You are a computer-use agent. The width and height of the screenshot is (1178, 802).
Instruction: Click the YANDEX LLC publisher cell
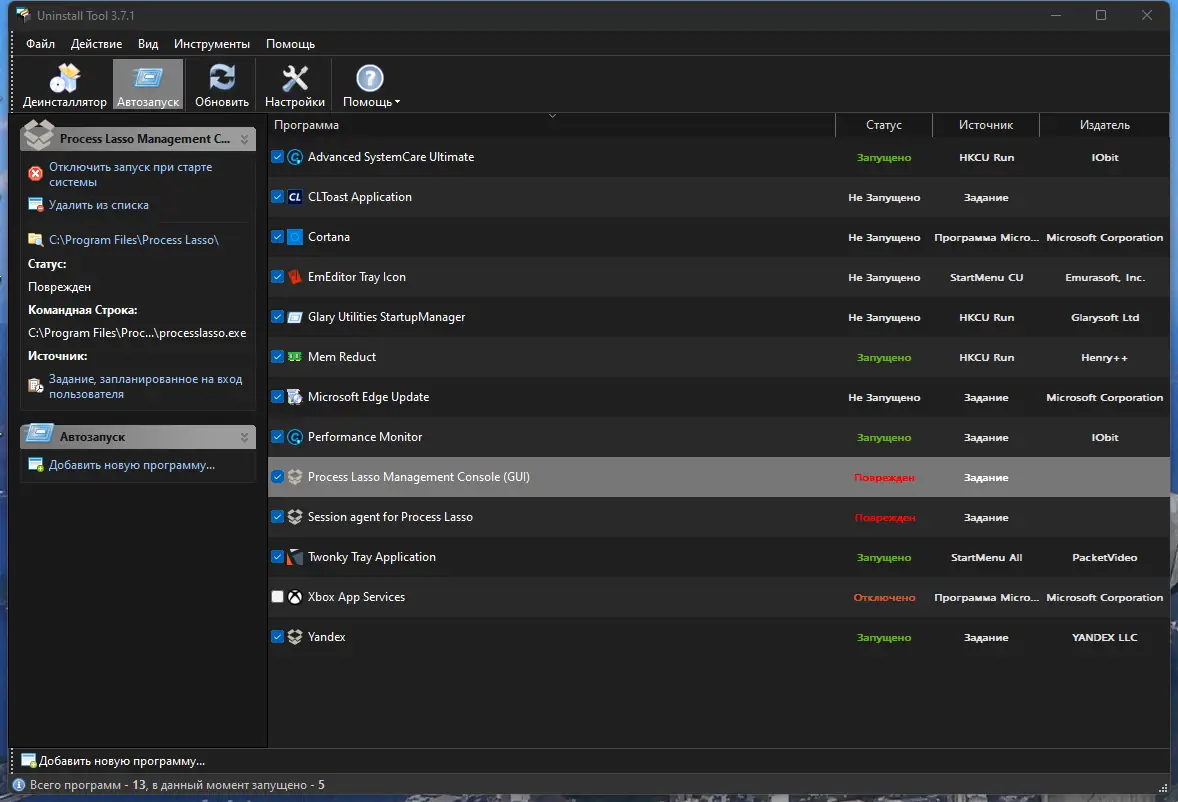click(x=1104, y=638)
